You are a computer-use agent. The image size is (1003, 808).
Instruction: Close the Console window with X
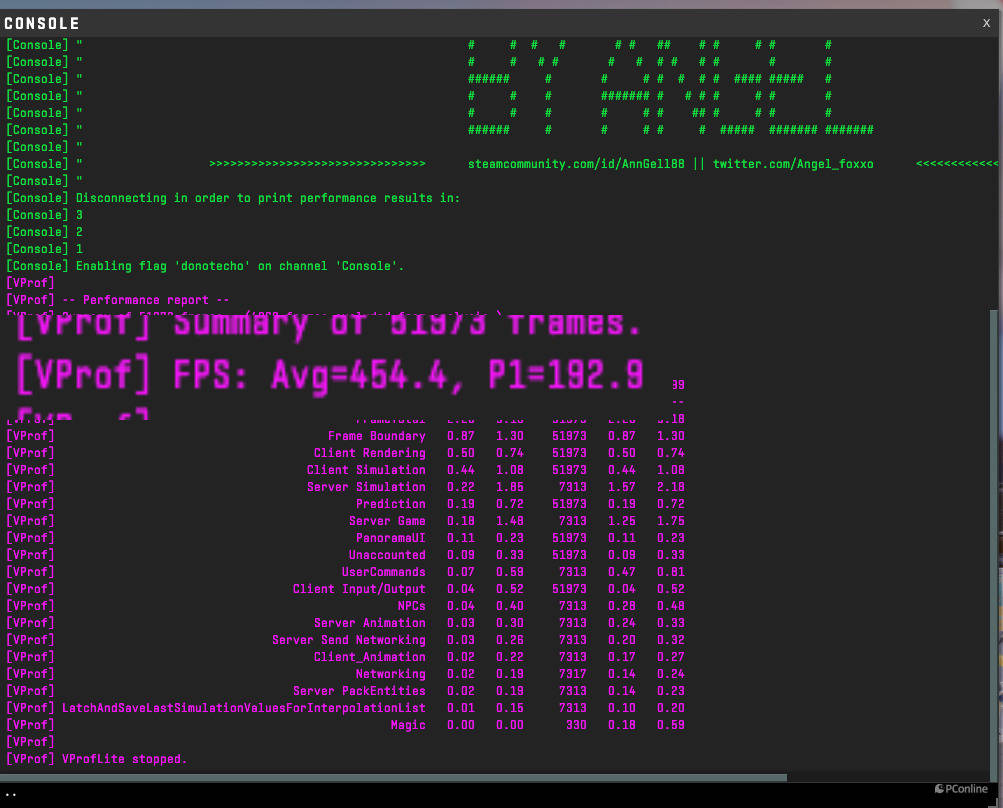pyautogui.click(x=986, y=23)
